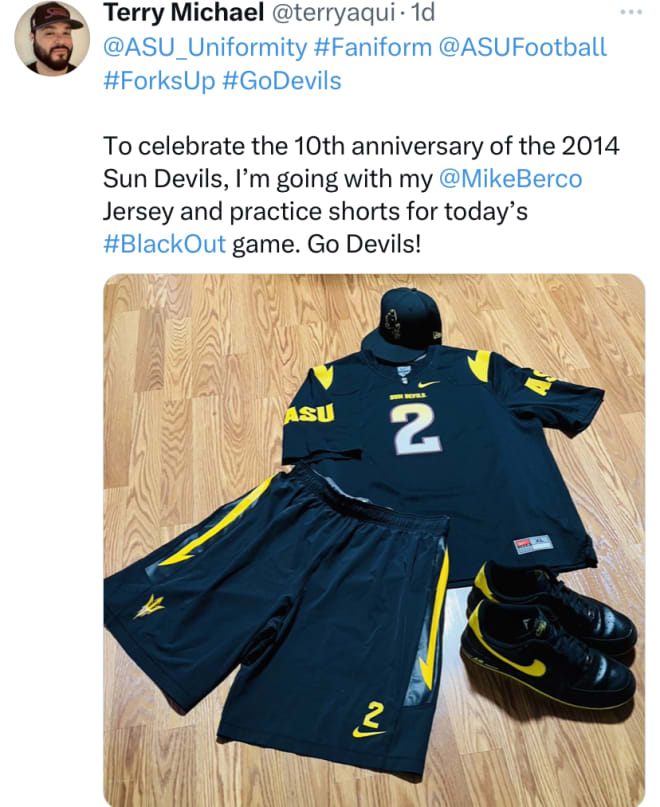Visit the @MikeBerco mention
The image size is (660, 807).
click(510, 179)
